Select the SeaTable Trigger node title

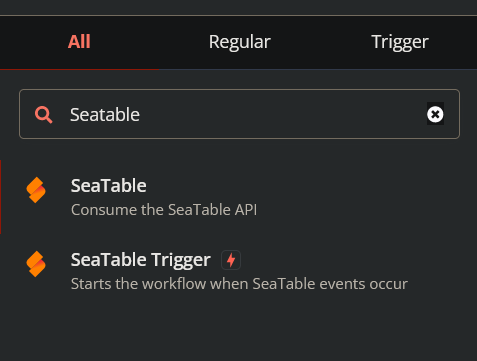tap(141, 260)
